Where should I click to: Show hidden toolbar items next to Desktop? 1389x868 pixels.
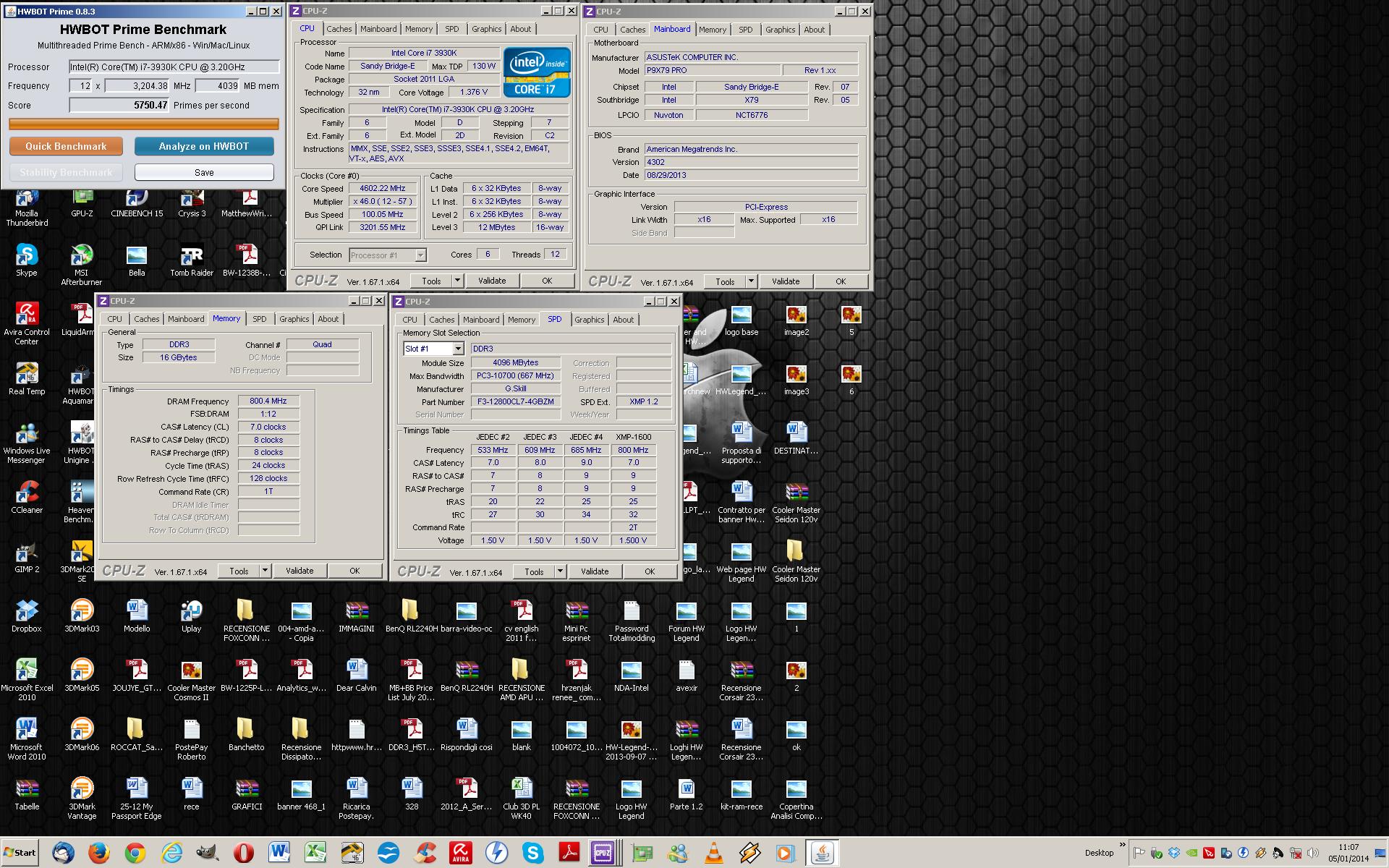click(x=1123, y=845)
